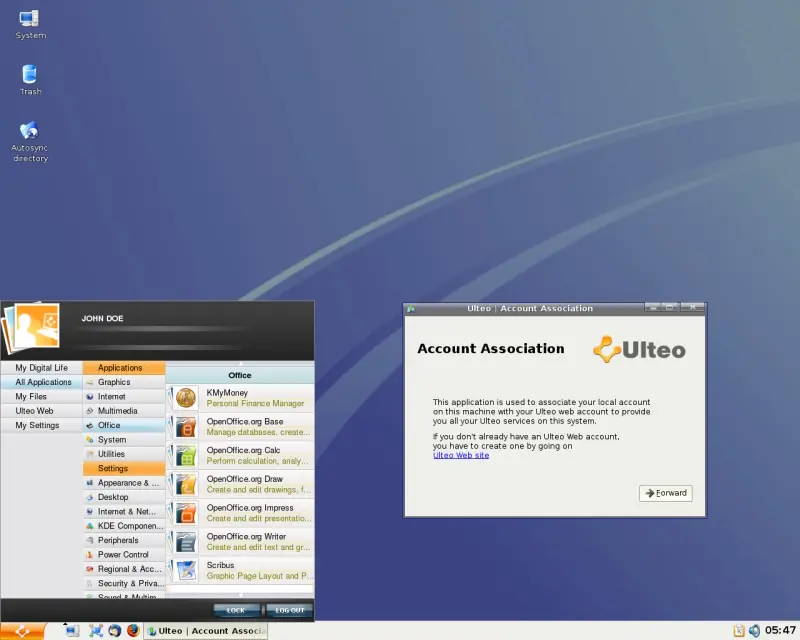Screen dimensions: 800x640
Task: Open the Autosync directory icon
Action: click(30, 142)
